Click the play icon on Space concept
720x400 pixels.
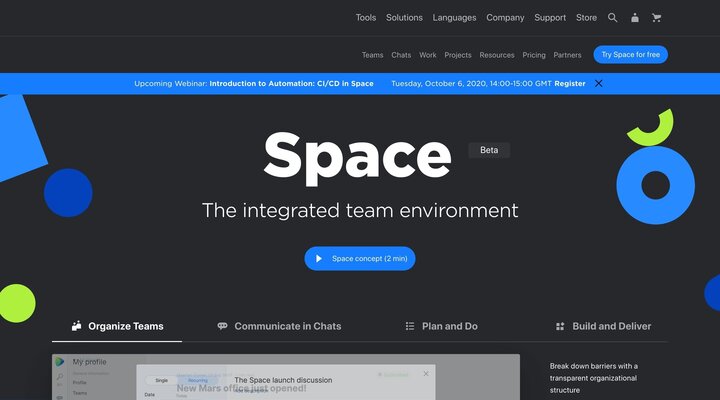click(x=319, y=258)
